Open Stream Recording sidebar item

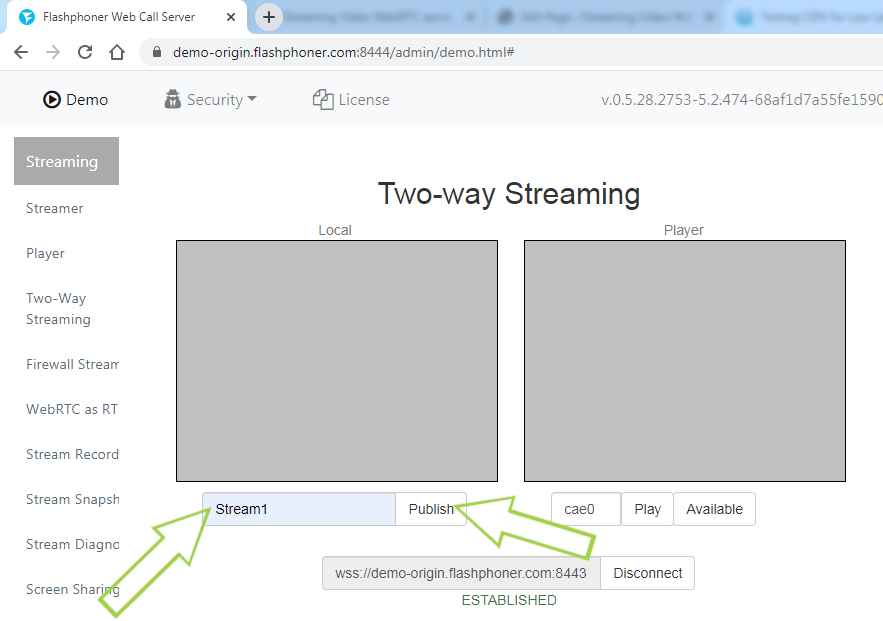(72, 454)
